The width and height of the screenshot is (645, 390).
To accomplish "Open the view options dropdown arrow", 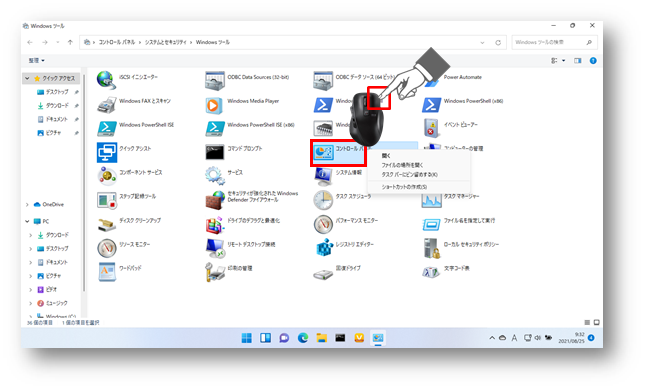I will click(x=564, y=60).
